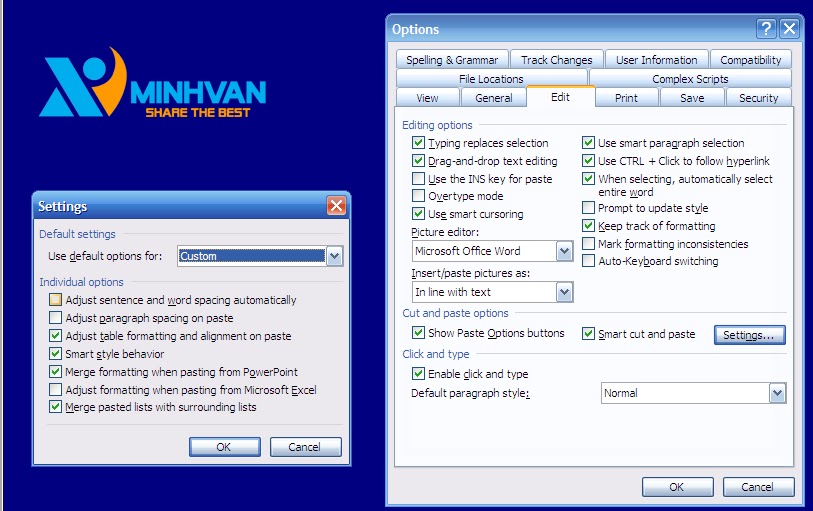Toggle Merge pasted lists with surrounding lists

(x=55, y=407)
